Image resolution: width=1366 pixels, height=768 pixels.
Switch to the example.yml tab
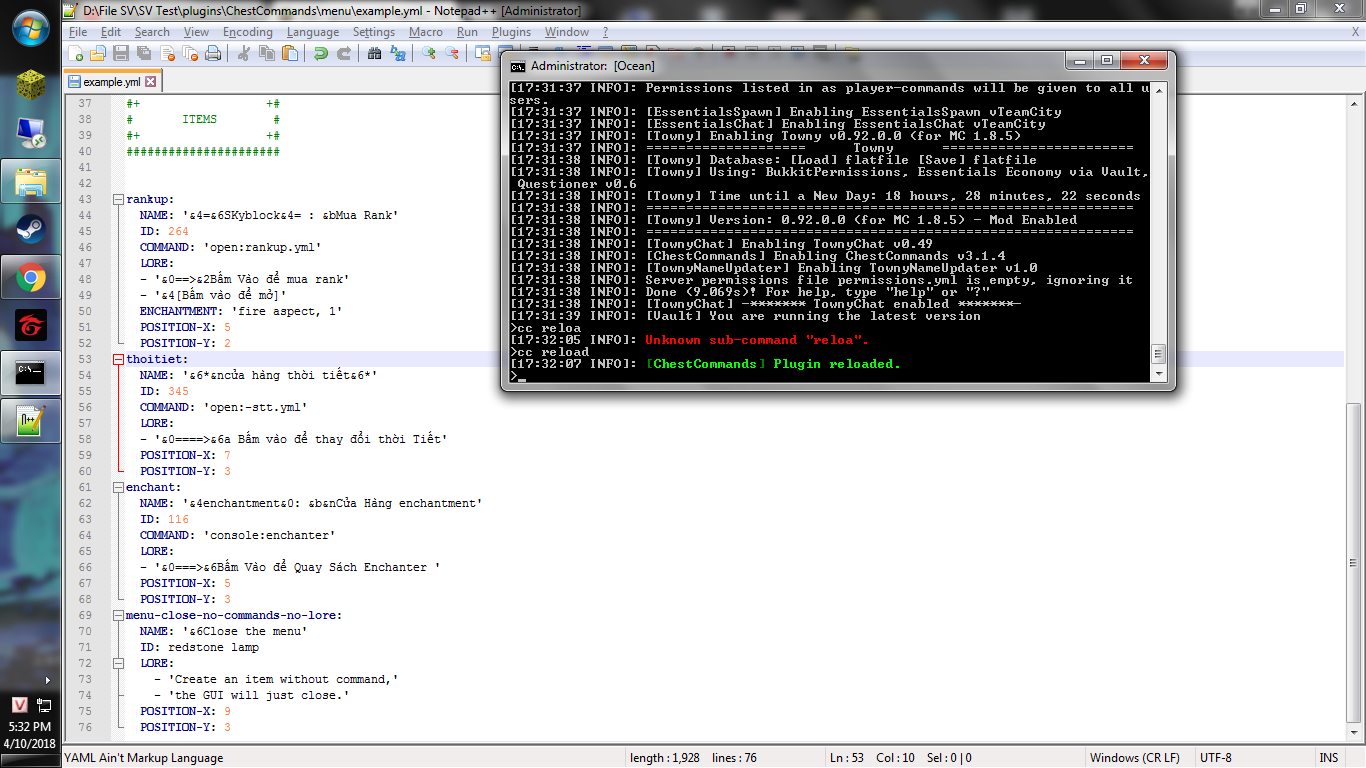110,82
